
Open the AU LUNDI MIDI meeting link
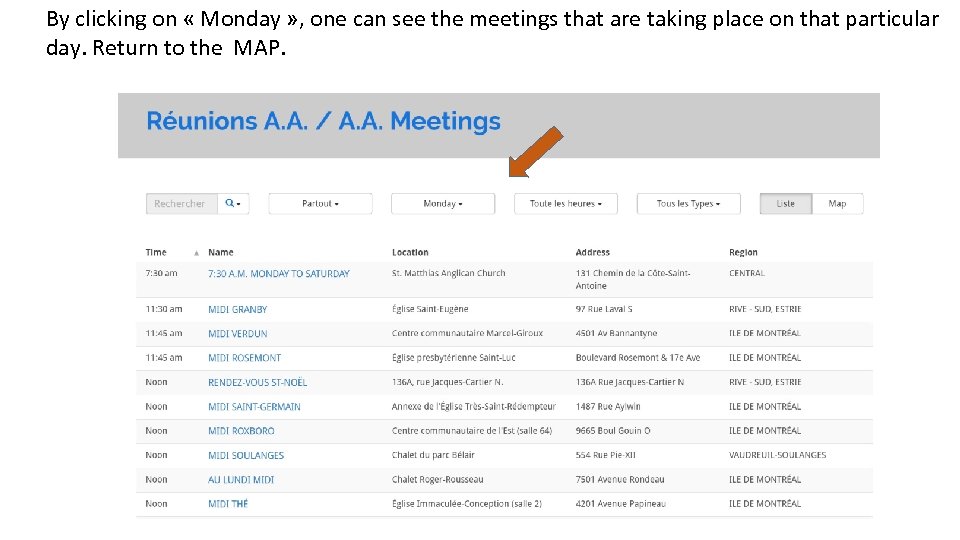[x=241, y=480]
